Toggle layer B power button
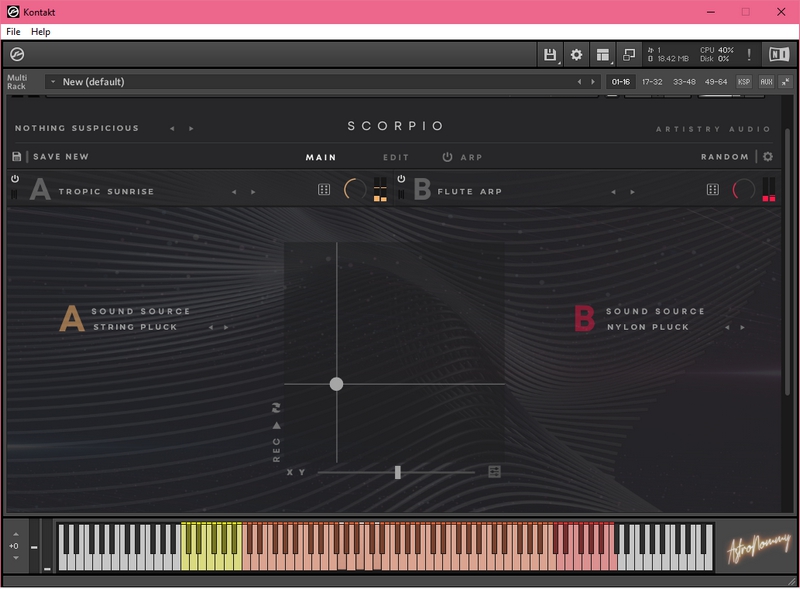 click(x=401, y=179)
